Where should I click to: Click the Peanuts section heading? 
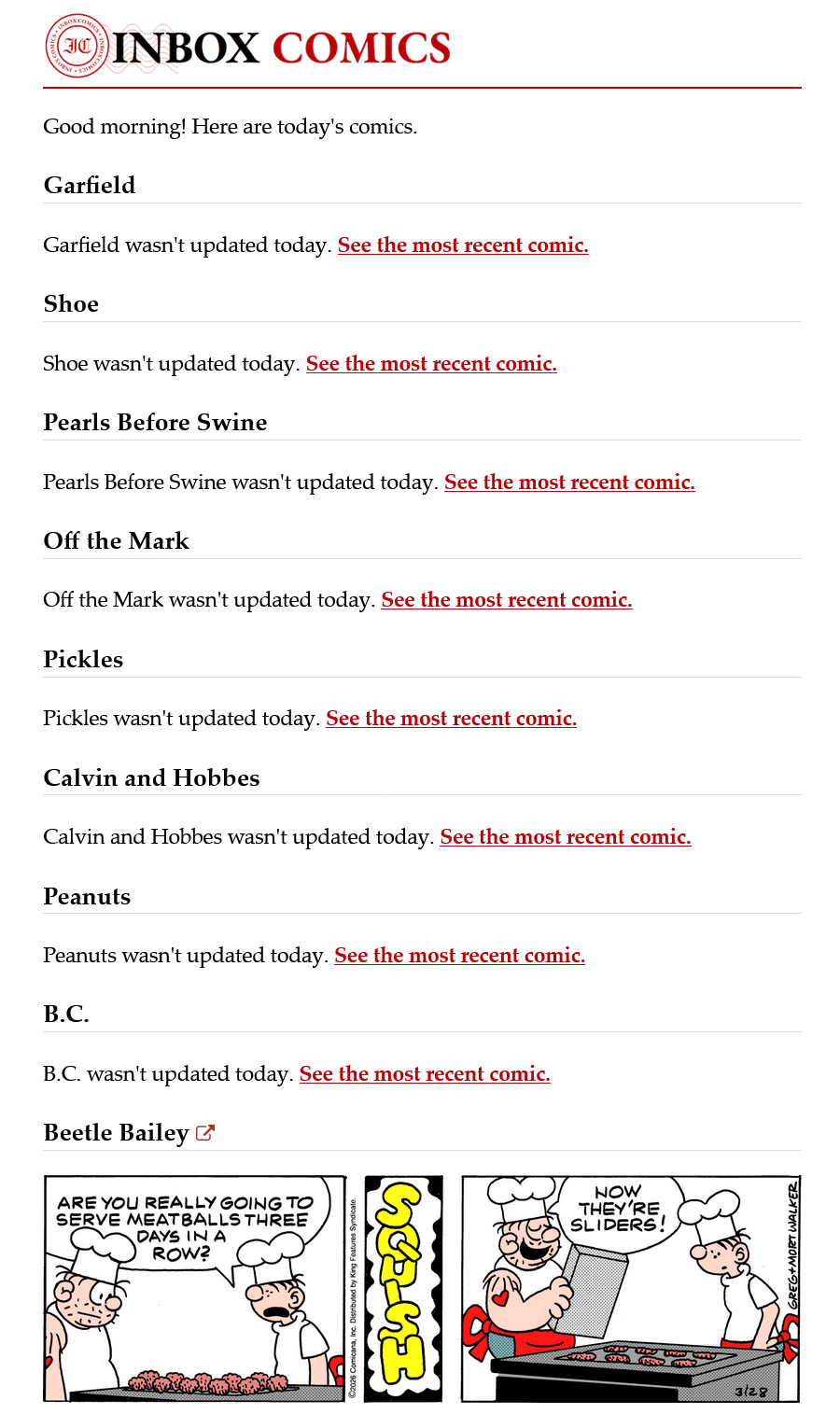tap(87, 897)
